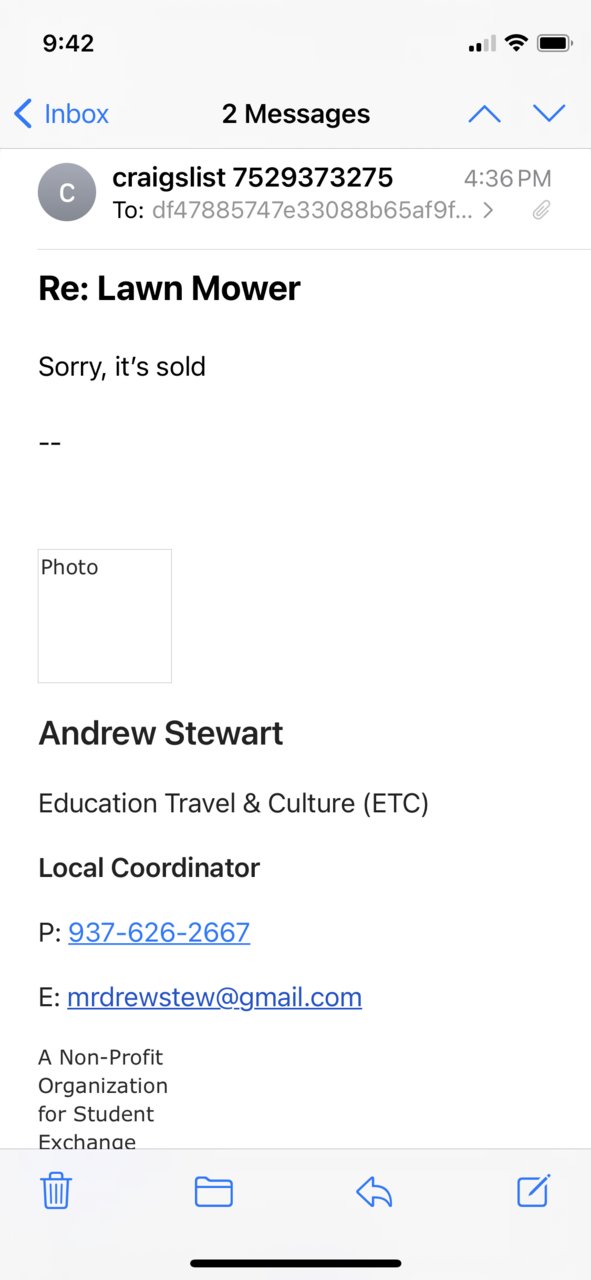Tap the battery status icon
This screenshot has width=591, height=1280.
[554, 44]
